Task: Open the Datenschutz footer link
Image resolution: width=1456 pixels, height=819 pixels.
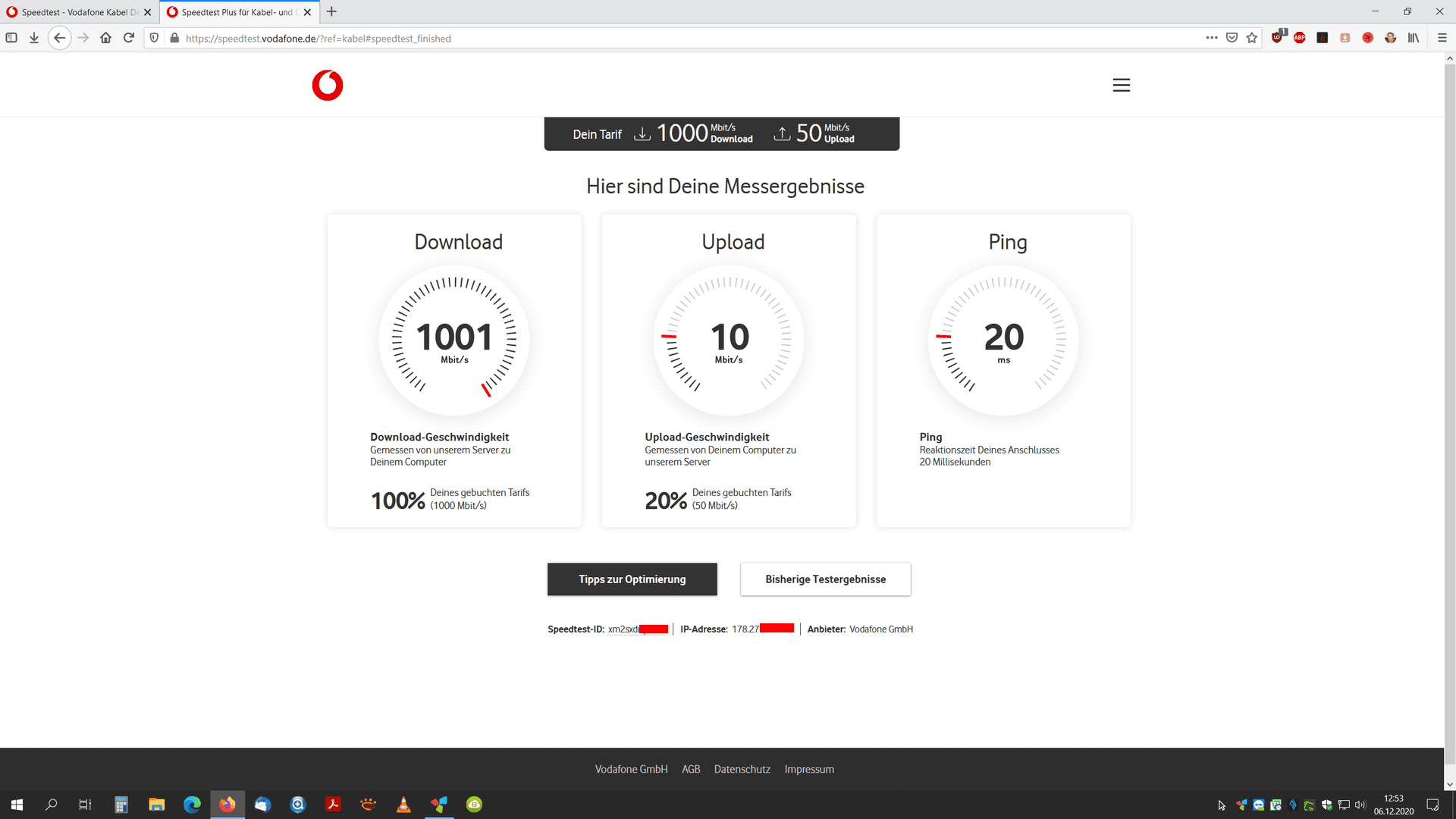Action: tap(742, 769)
